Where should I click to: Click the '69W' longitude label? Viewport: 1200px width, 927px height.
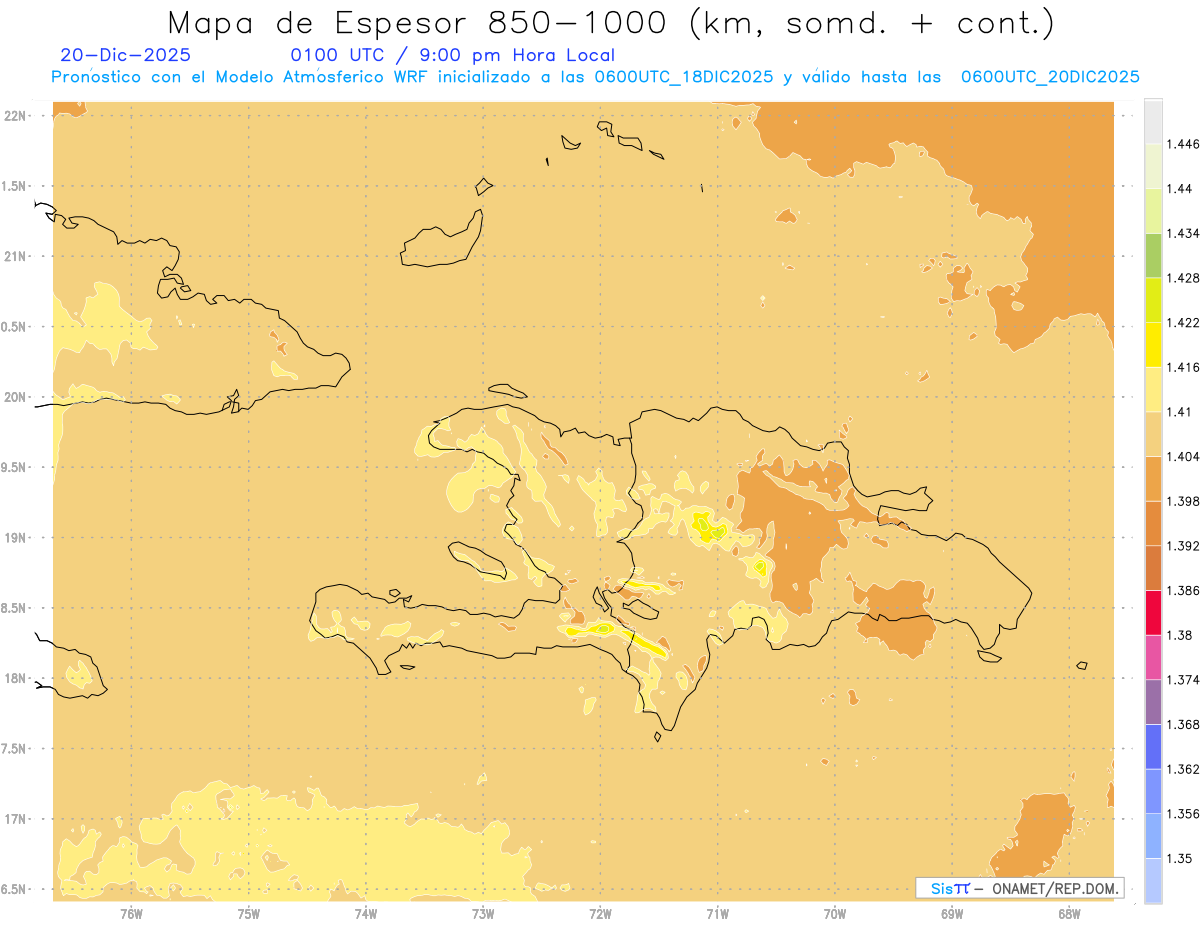tap(952, 914)
